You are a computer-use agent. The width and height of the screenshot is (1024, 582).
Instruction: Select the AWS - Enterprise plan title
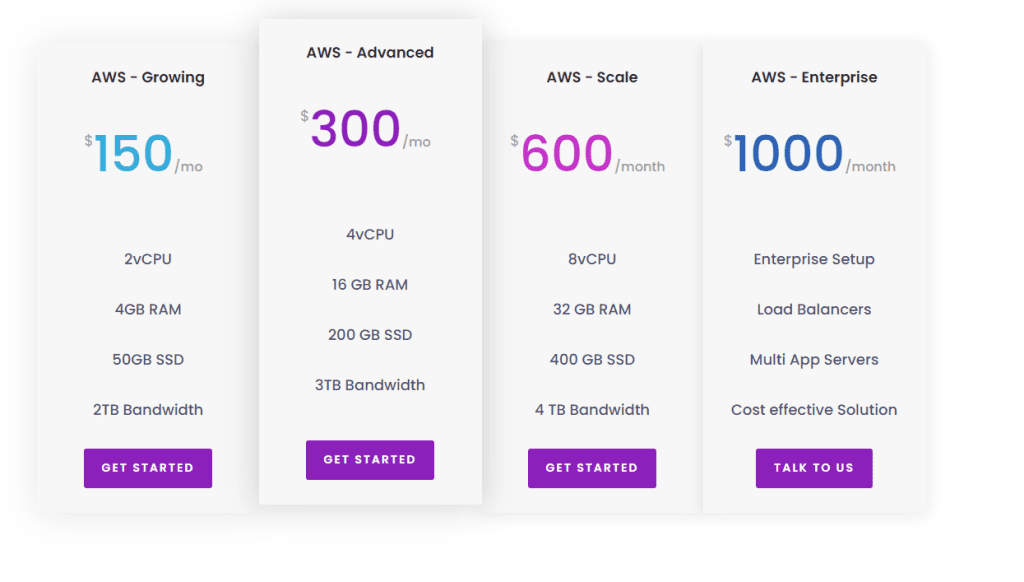pos(814,77)
